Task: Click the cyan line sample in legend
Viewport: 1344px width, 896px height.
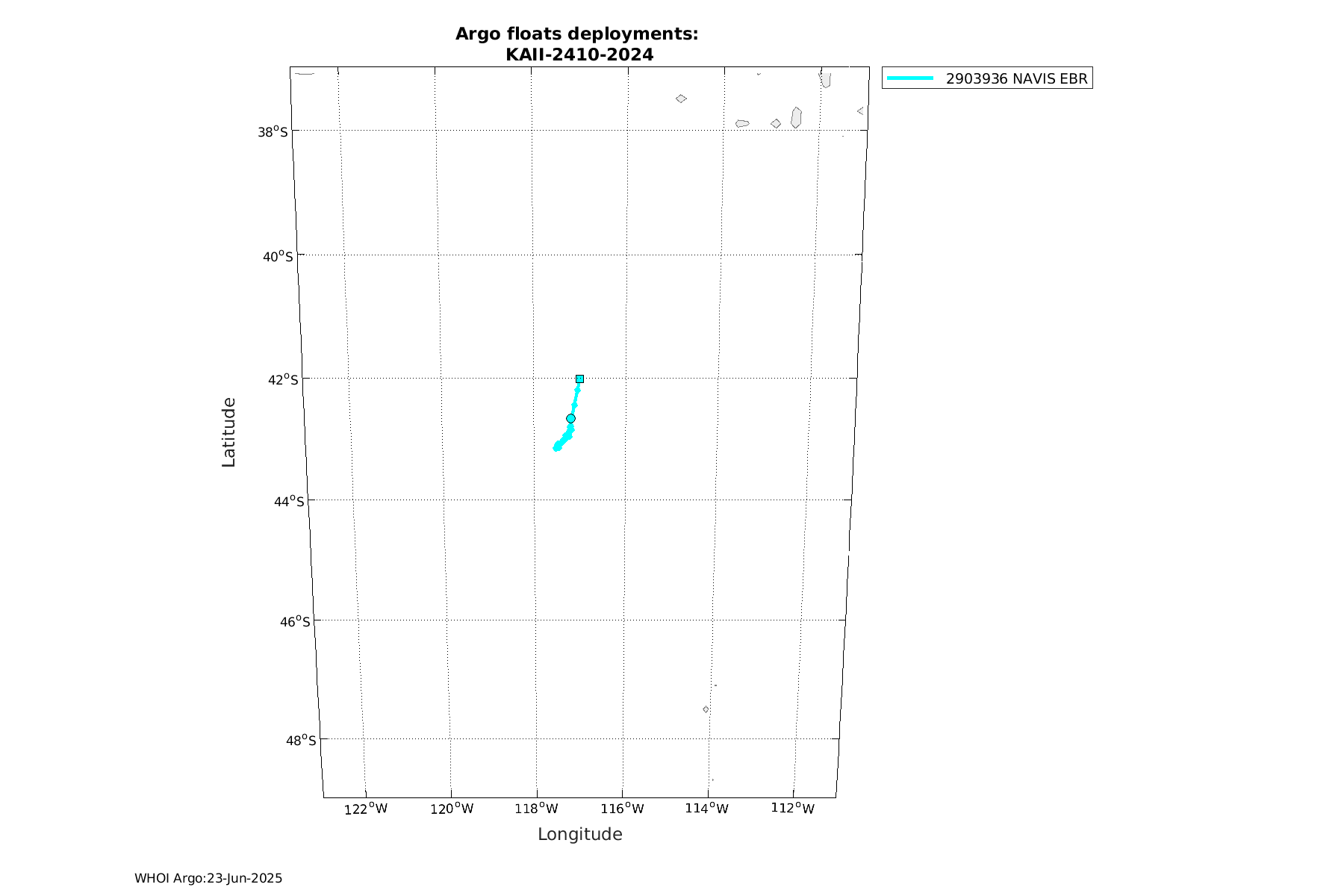Action: (910, 78)
